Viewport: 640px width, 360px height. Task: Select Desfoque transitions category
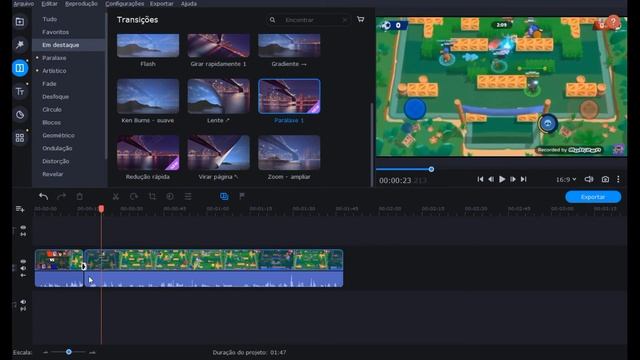click(56, 97)
